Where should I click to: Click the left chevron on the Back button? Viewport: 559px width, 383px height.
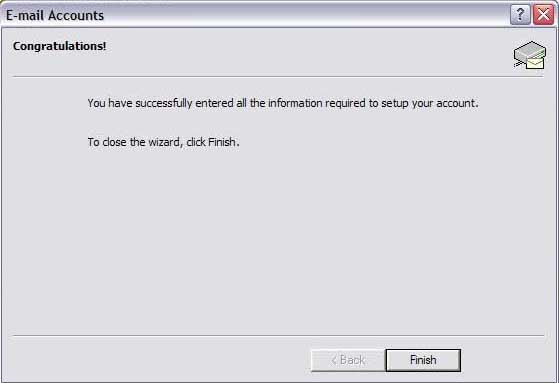coord(334,360)
